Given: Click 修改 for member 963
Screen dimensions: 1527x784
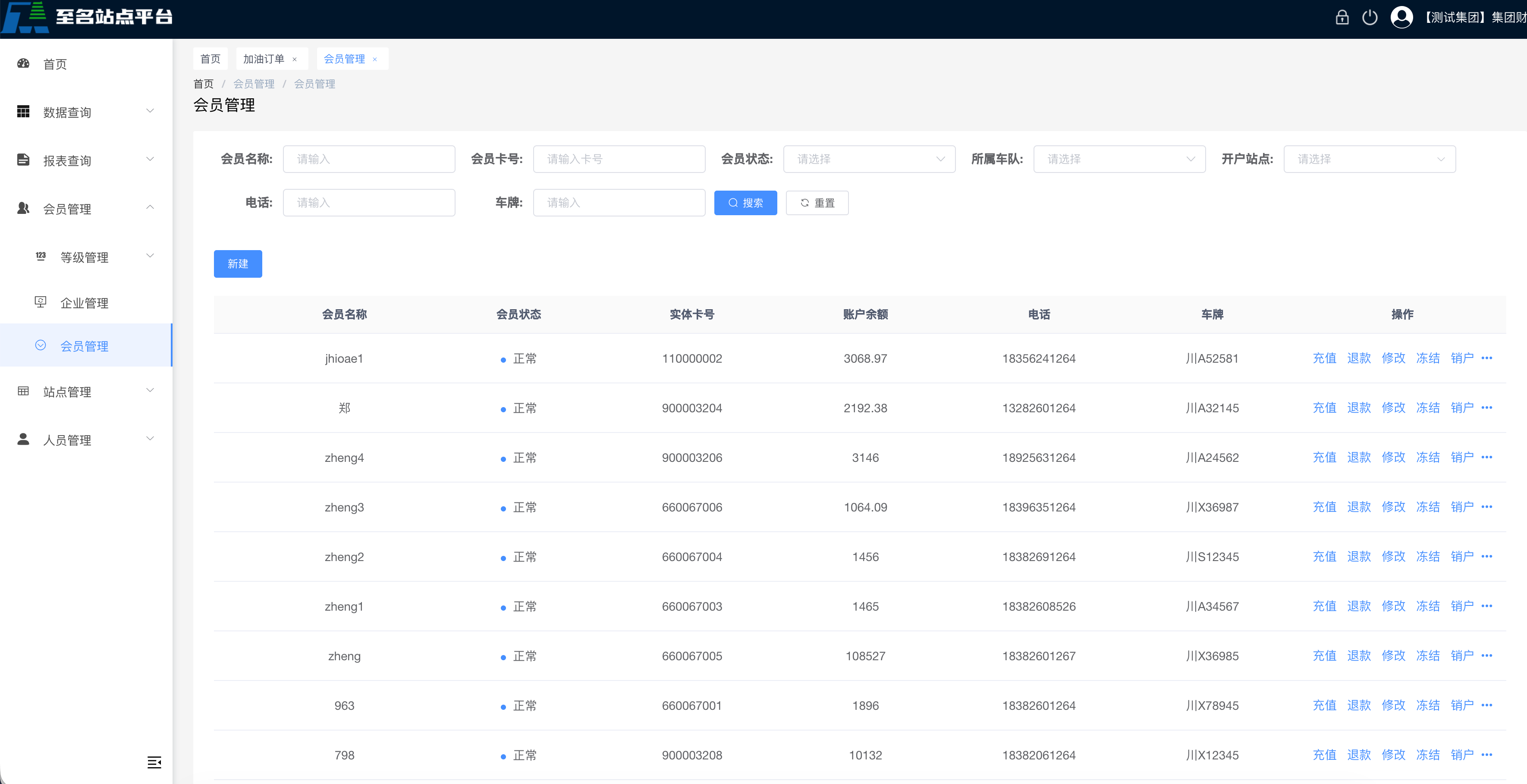Looking at the screenshot, I should (1393, 705).
